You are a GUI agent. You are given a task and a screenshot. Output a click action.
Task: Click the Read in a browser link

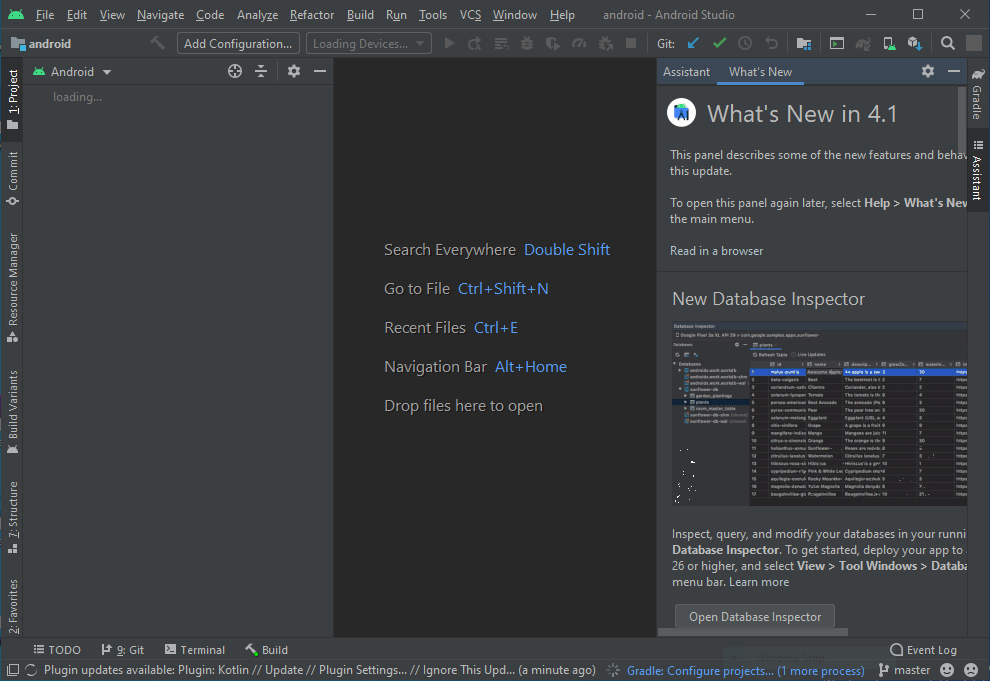(716, 251)
